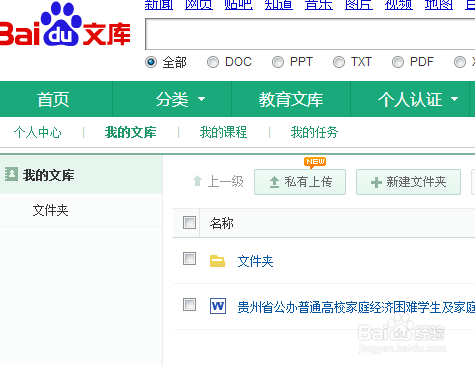Open the 贵州省公办普通高校 document link
The image size is (475, 366).
[x=356, y=307]
